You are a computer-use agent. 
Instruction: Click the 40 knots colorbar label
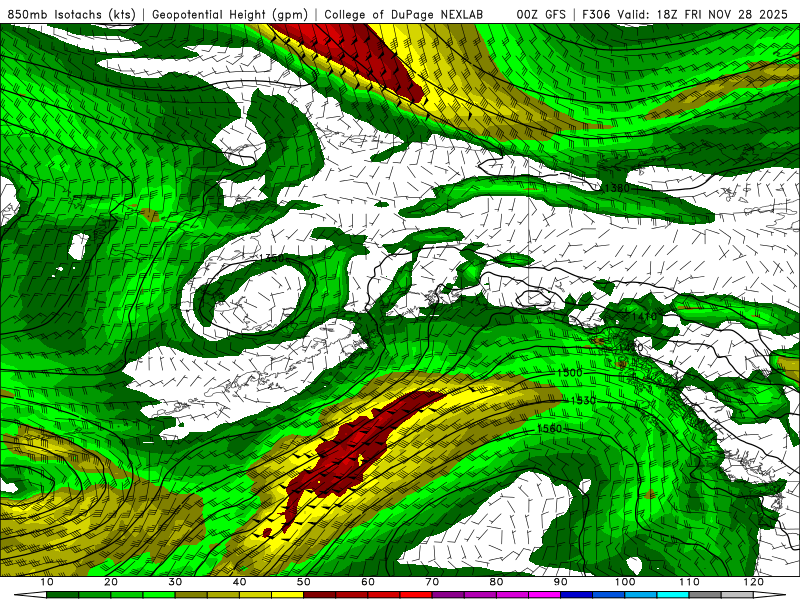click(x=239, y=582)
